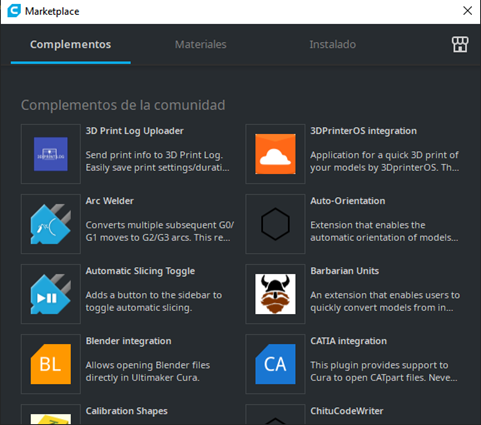
Task: Click 'An extension that enables users to' description
Action: tap(385, 301)
